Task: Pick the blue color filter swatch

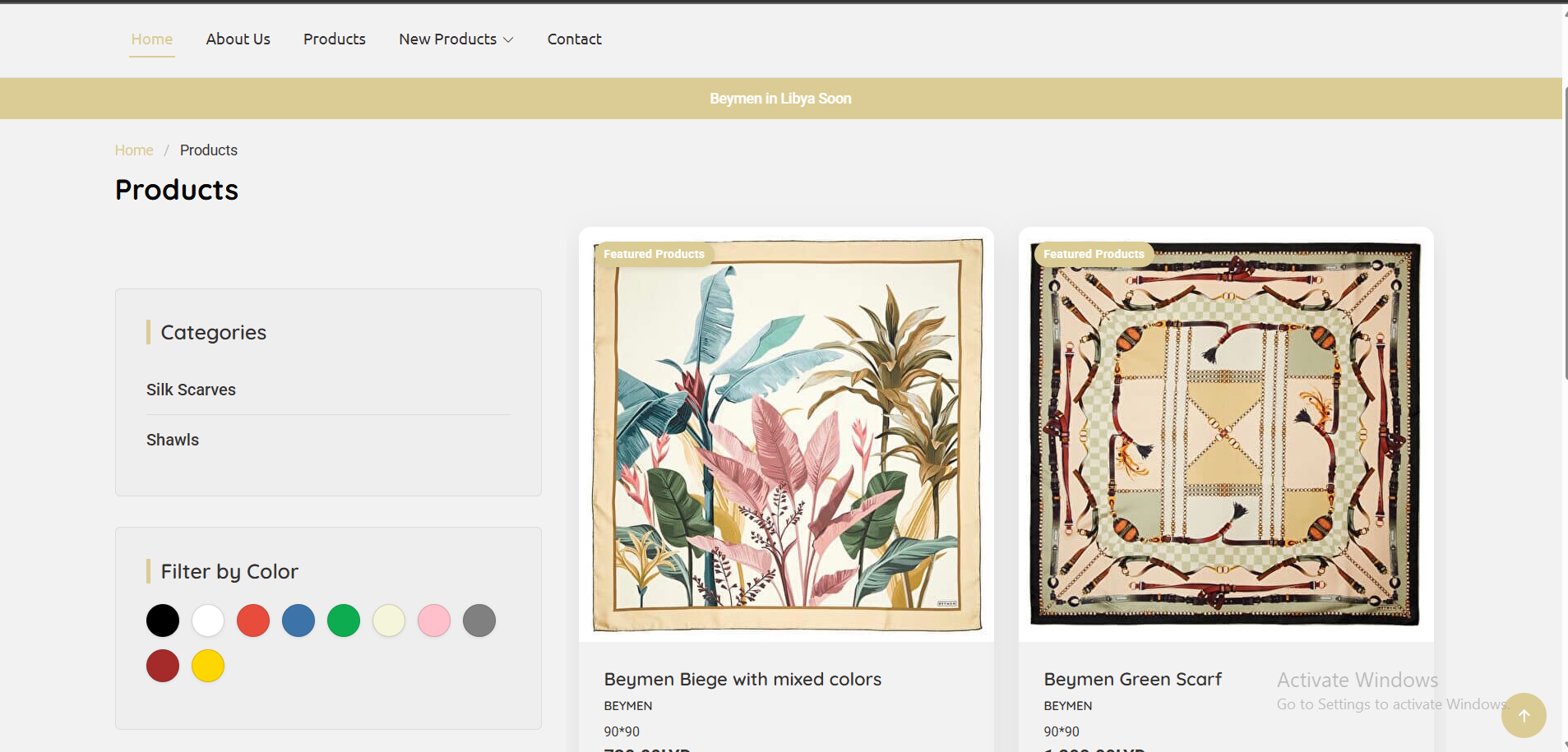Action: click(298, 621)
